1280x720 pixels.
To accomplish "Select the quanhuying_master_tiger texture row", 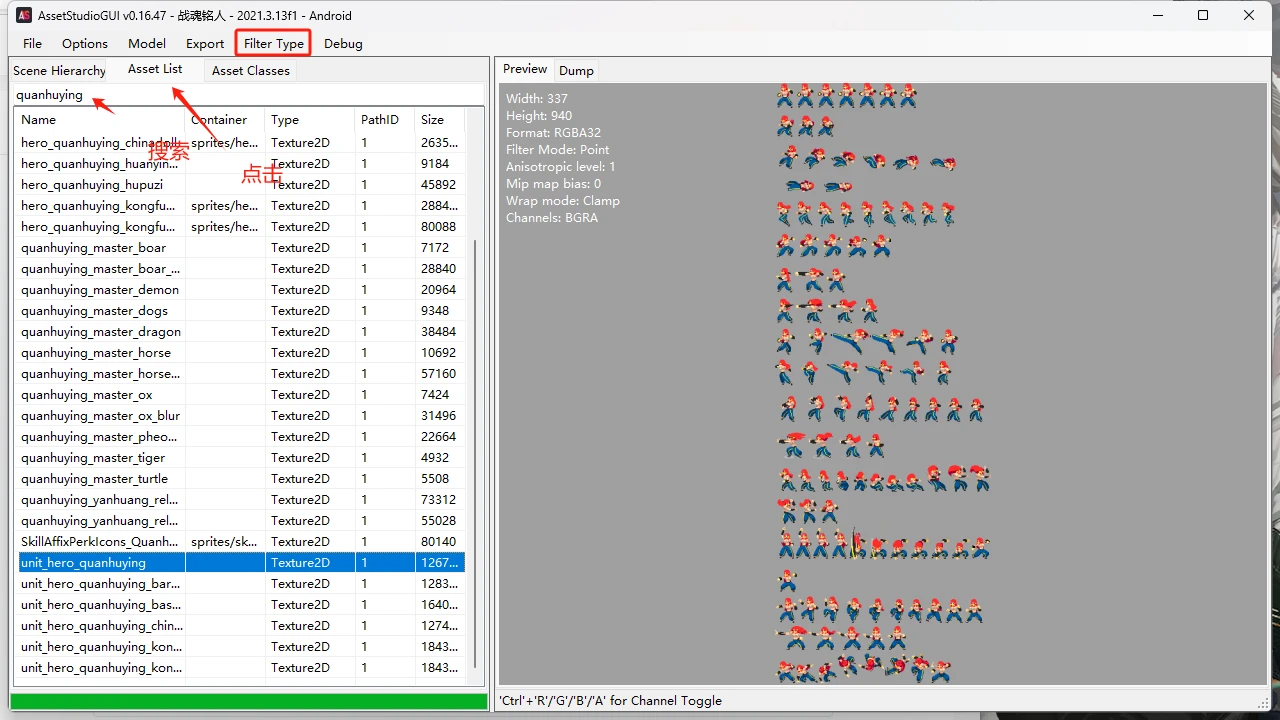I will (93, 458).
